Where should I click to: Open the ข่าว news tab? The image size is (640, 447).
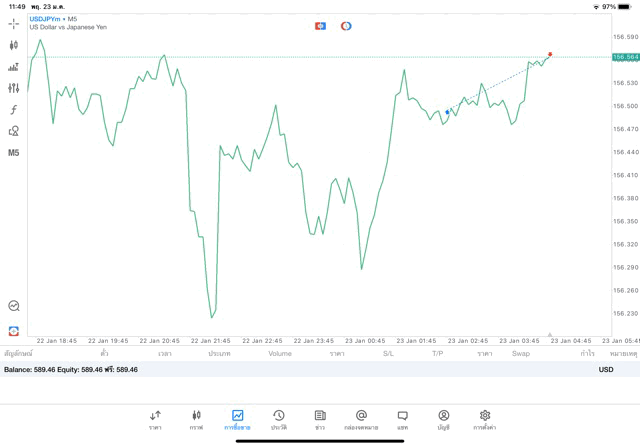320,419
